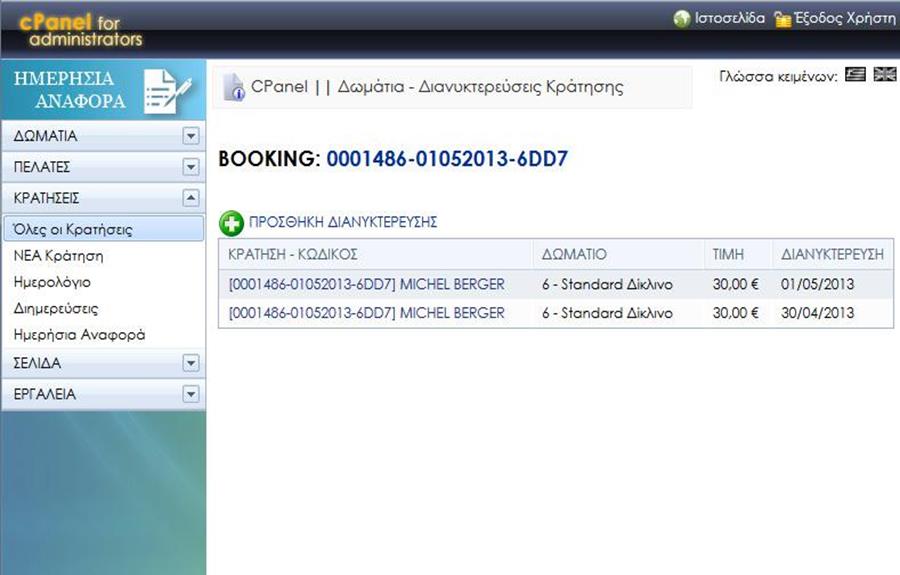This screenshot has height=575, width=900.
Task: Open the ΣΕΛΙΔΑ menu header
Action: 103,363
